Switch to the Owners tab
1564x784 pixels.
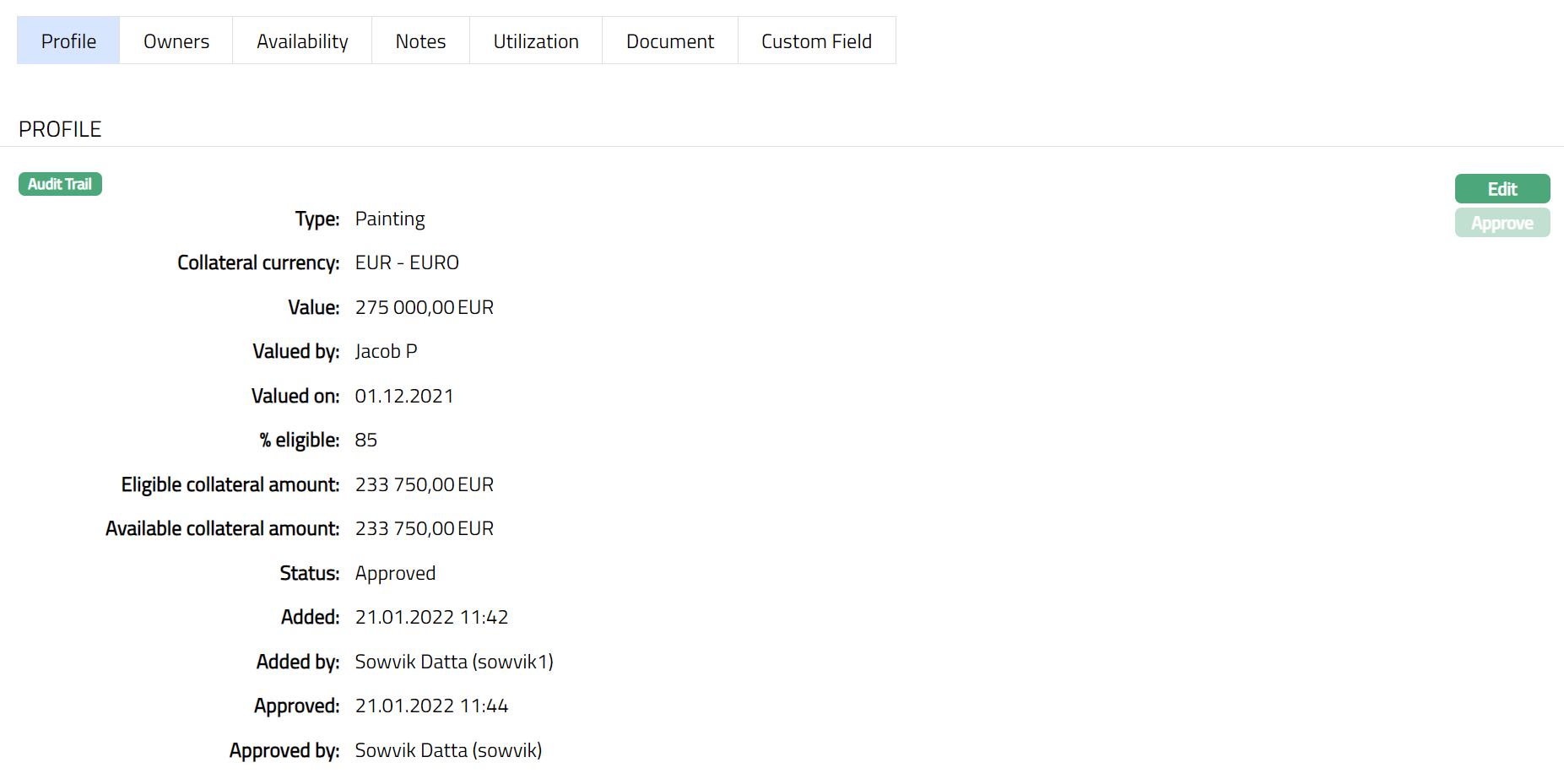176,41
